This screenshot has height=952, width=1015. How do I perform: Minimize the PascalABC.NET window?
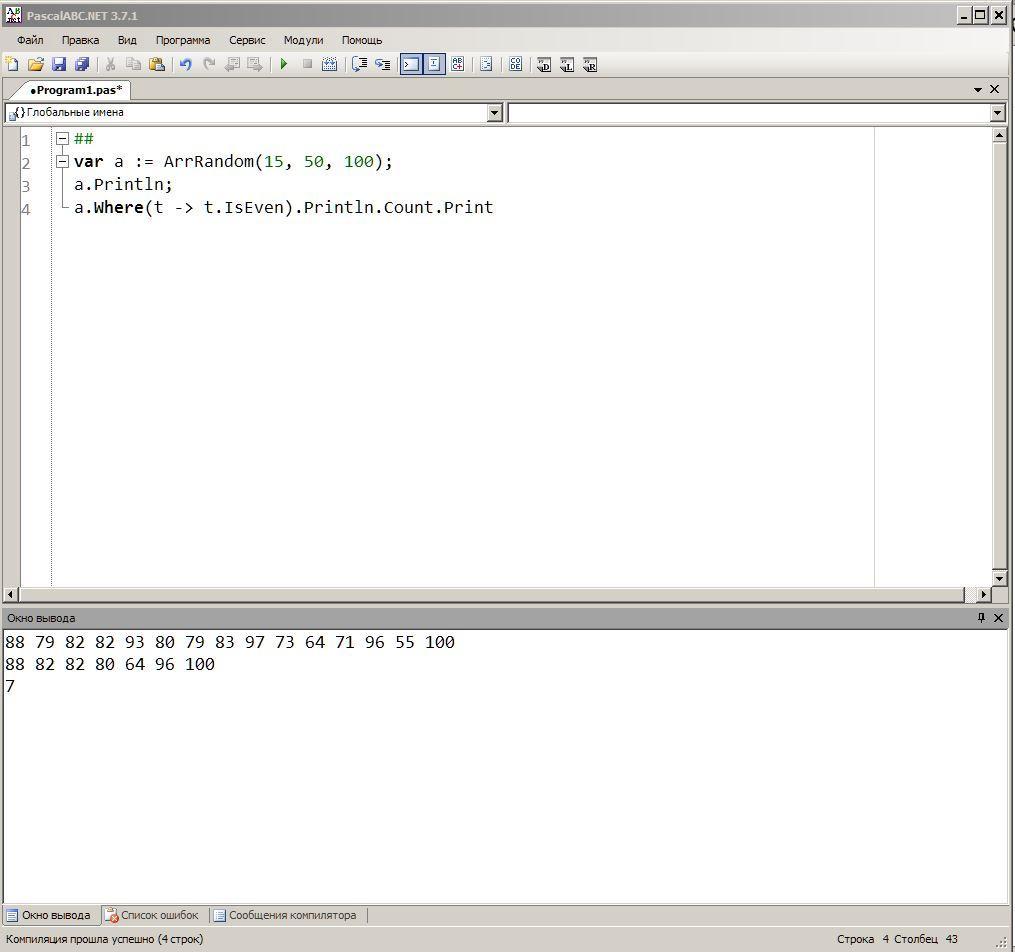(x=965, y=15)
